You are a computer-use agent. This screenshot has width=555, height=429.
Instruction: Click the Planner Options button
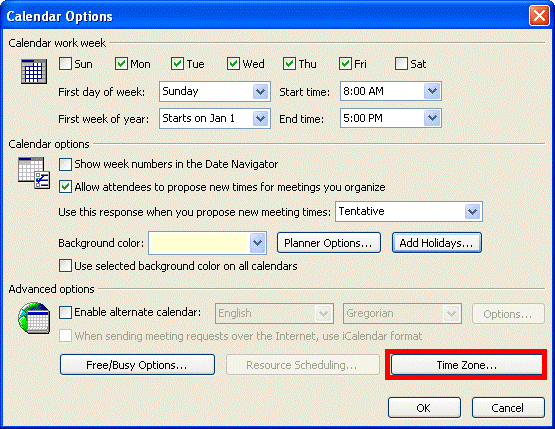point(329,243)
